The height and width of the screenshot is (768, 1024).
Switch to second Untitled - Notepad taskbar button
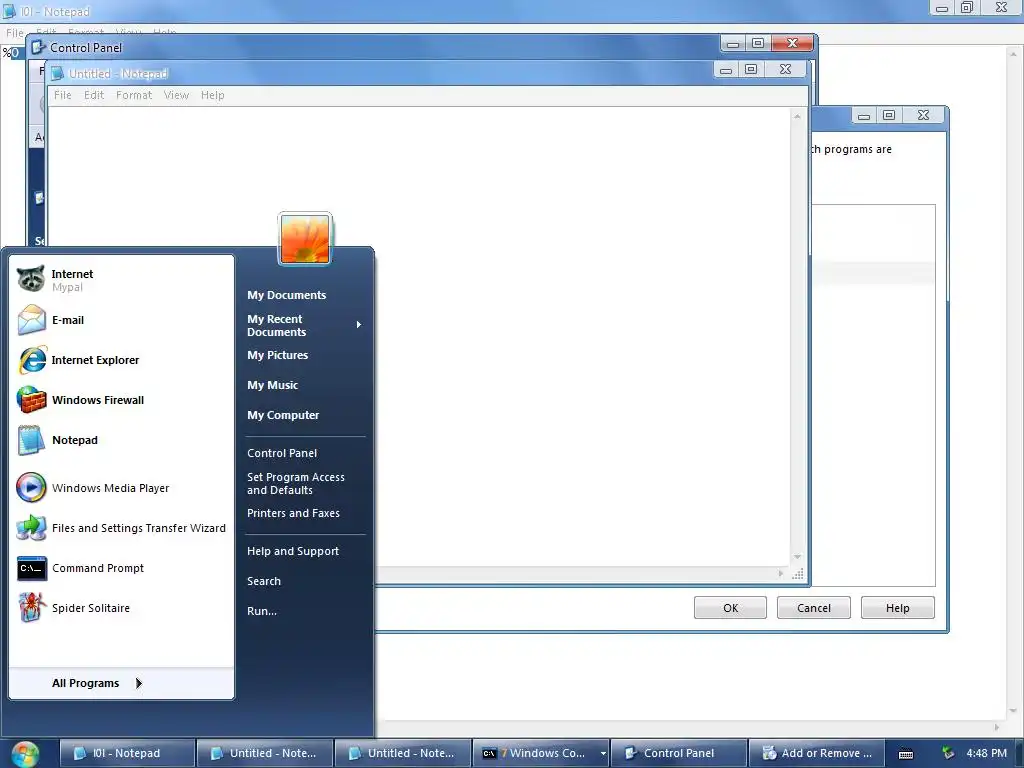403,754
